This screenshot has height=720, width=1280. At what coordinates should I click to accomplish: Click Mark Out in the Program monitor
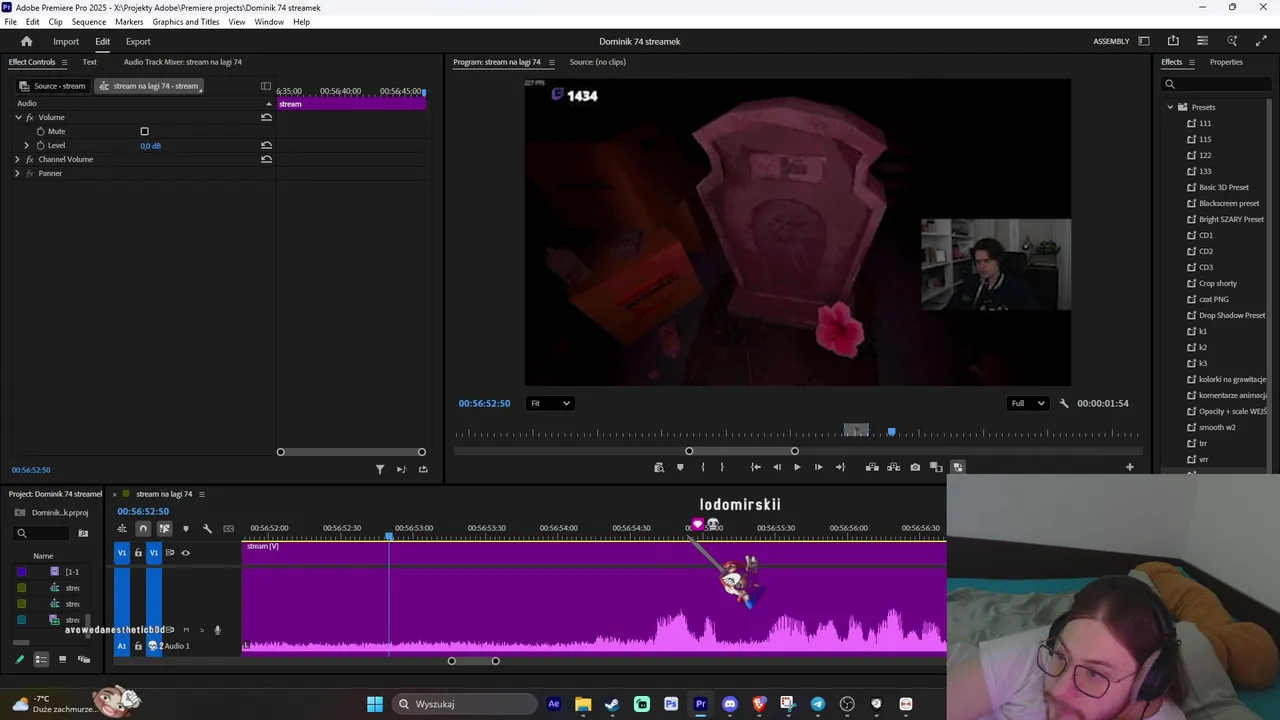tap(722, 467)
